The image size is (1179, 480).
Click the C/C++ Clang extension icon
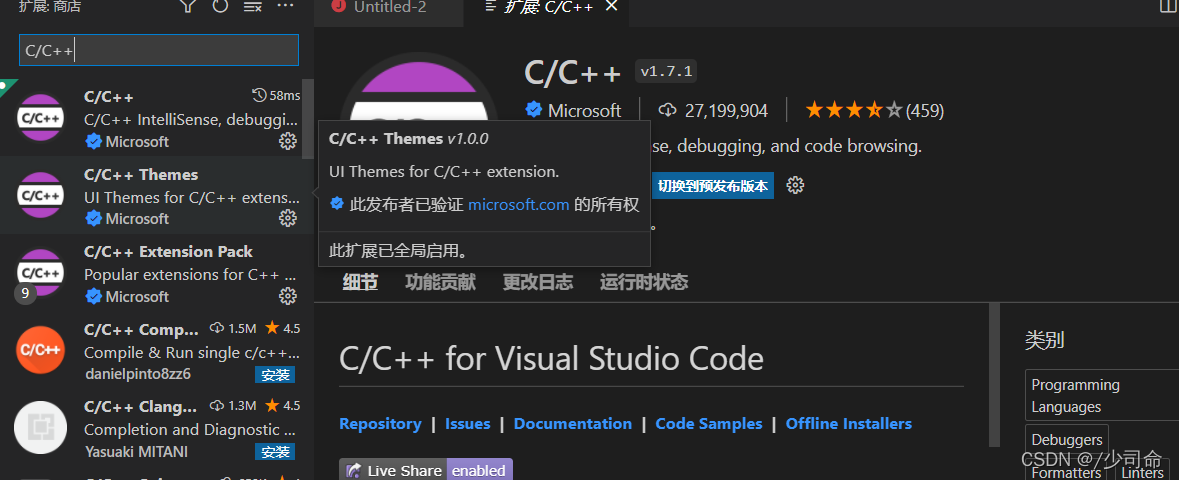[x=41, y=427]
